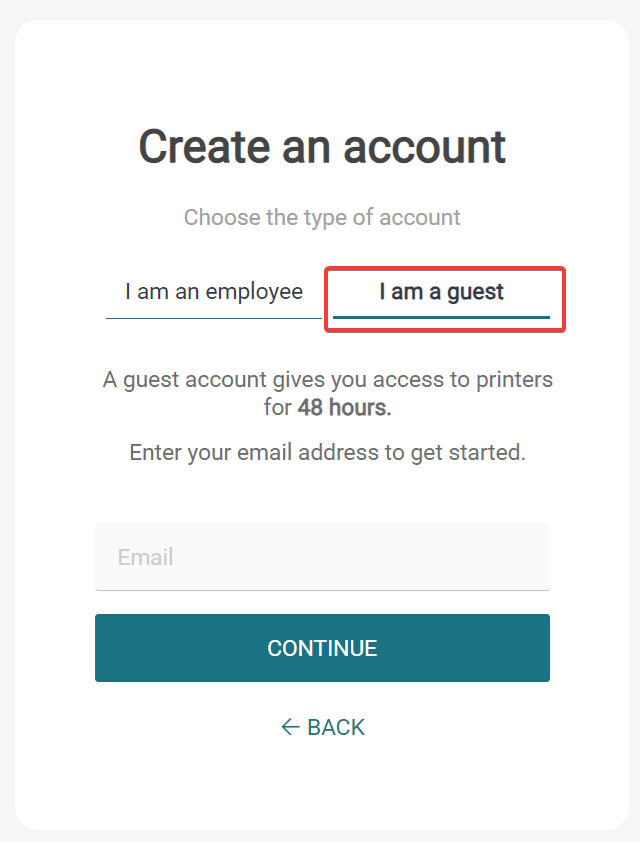The width and height of the screenshot is (640, 842).
Task: Click the "A guest account gives you access" description
Action: click(x=327, y=380)
